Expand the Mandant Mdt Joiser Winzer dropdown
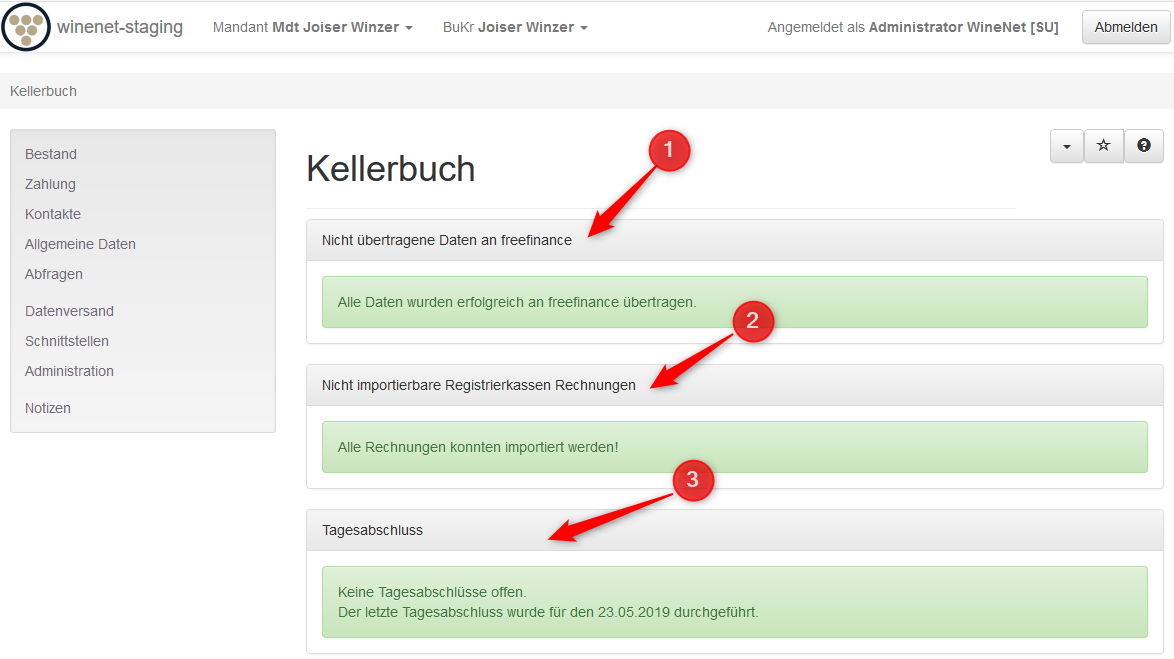 tap(312, 27)
